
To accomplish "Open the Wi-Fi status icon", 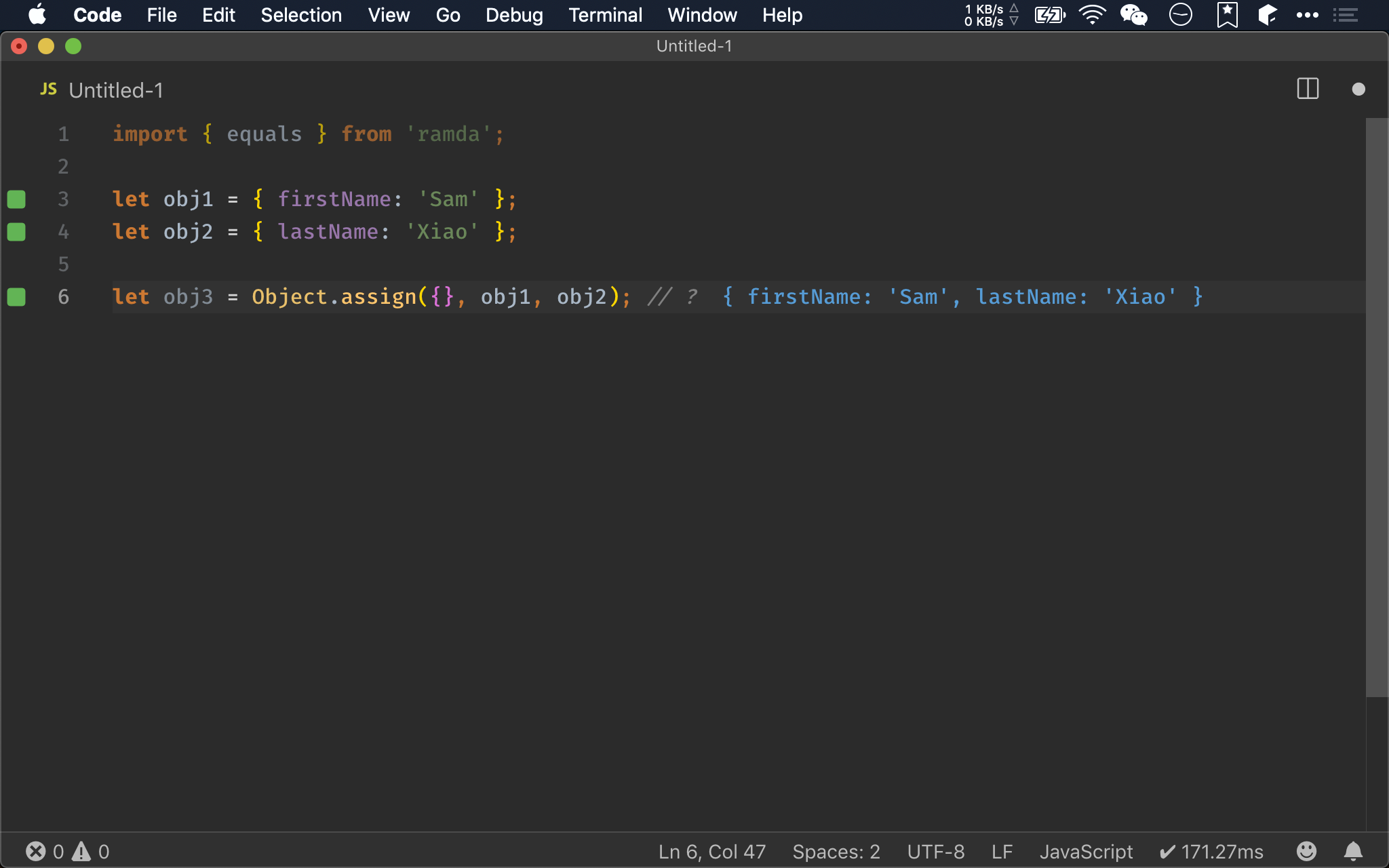I will pyautogui.click(x=1092, y=15).
